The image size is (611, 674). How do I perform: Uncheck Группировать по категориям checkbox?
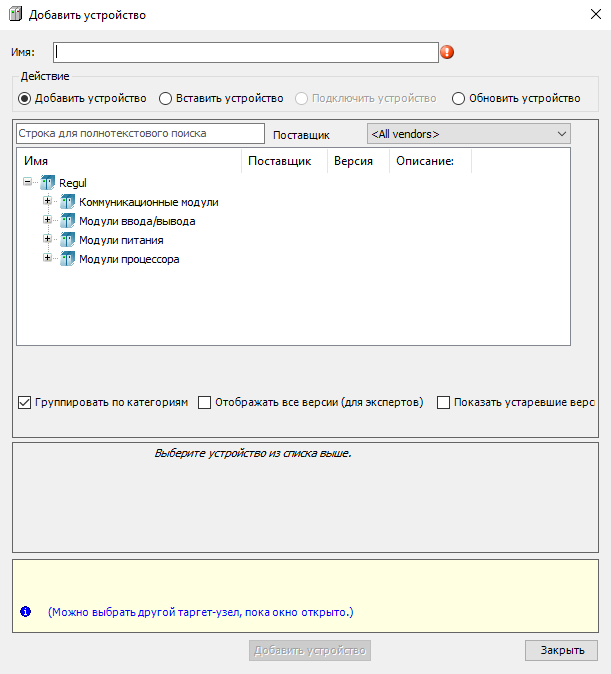(25, 403)
